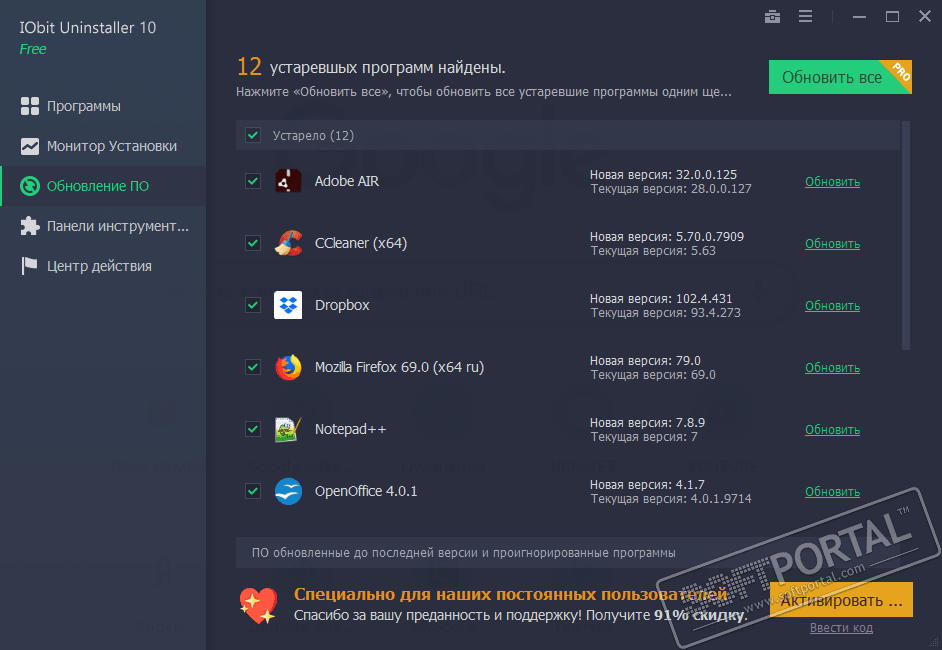
Task: Click the Обновление ПО refresh icon
Action: (x=29, y=186)
